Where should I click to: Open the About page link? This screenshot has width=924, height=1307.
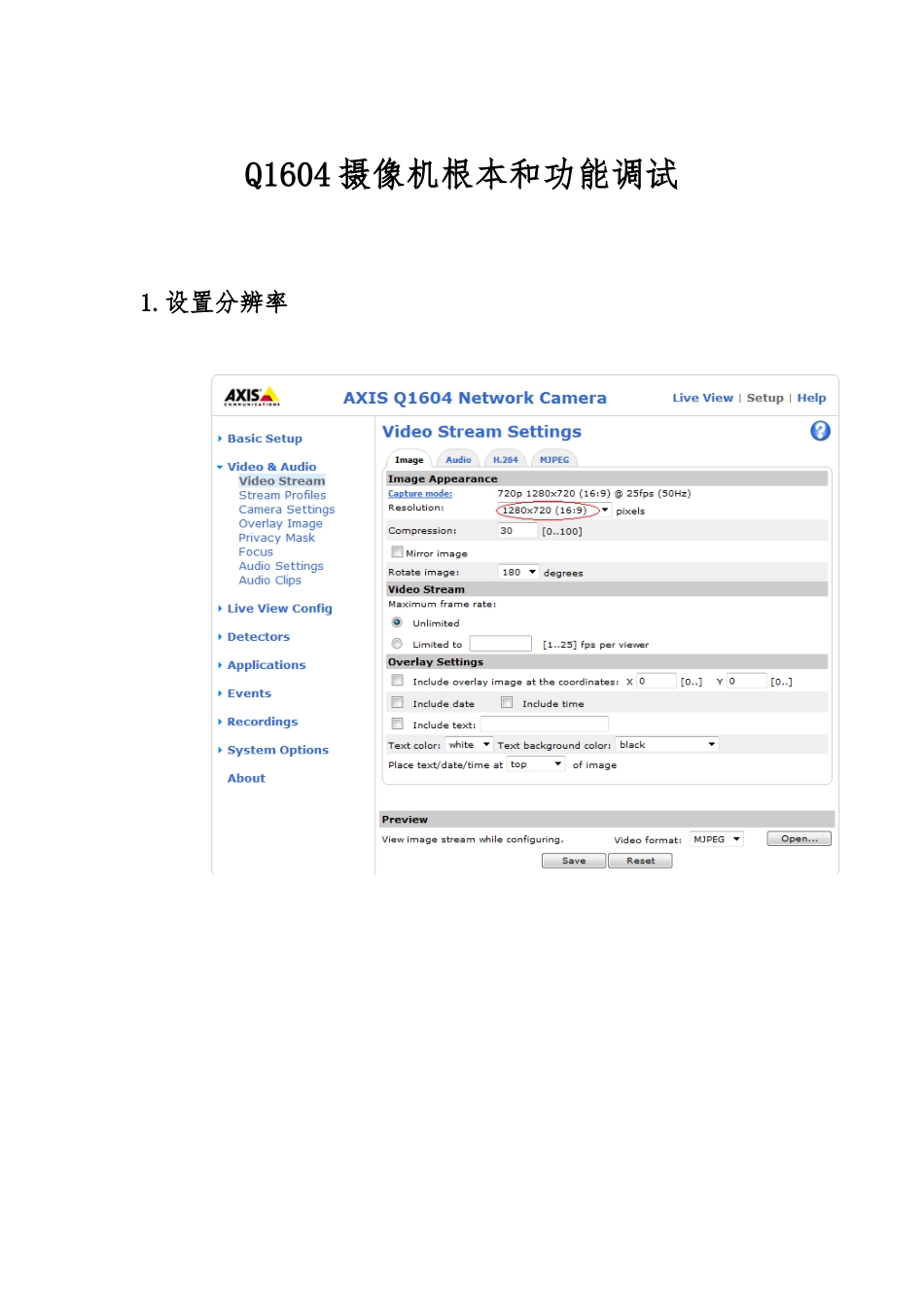(246, 778)
